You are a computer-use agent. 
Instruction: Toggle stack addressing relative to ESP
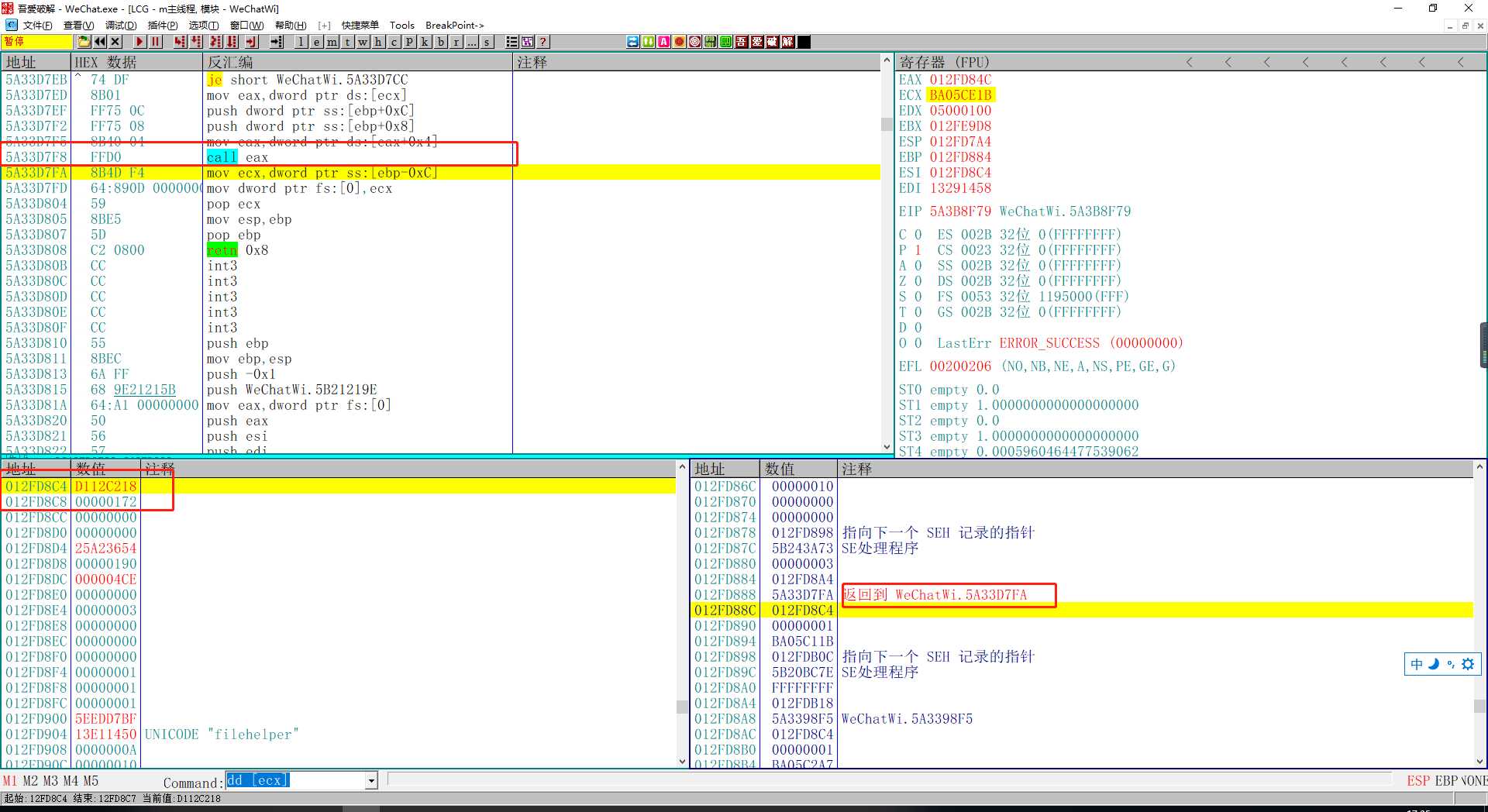(1418, 781)
